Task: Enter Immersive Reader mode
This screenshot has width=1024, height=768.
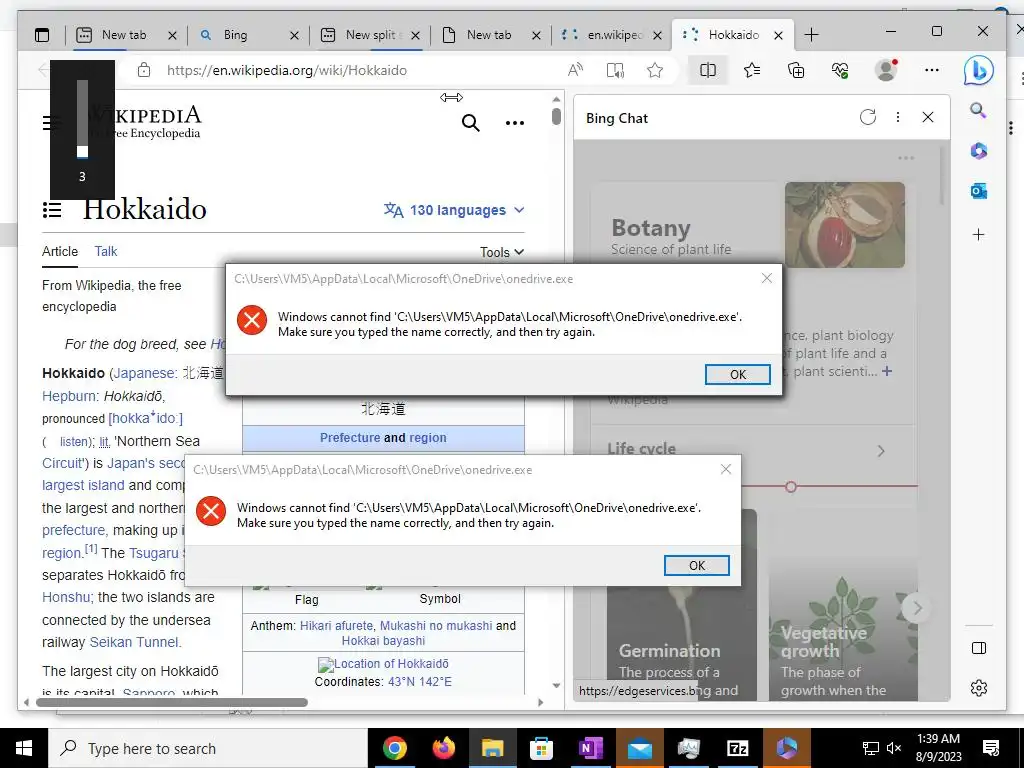Action: tap(615, 70)
